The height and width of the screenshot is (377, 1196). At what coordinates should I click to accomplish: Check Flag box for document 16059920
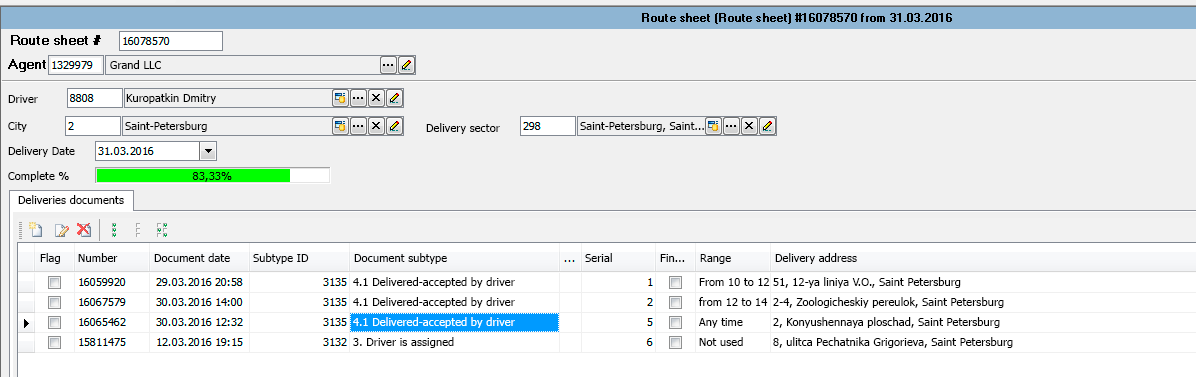(54, 282)
